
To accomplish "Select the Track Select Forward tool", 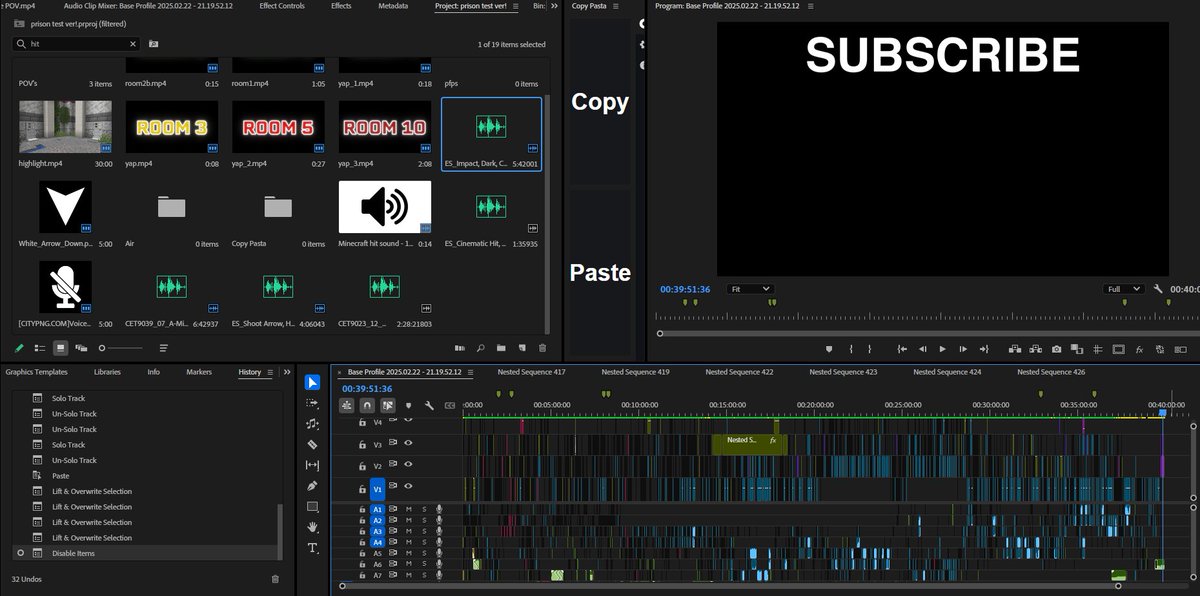I will 313,403.
